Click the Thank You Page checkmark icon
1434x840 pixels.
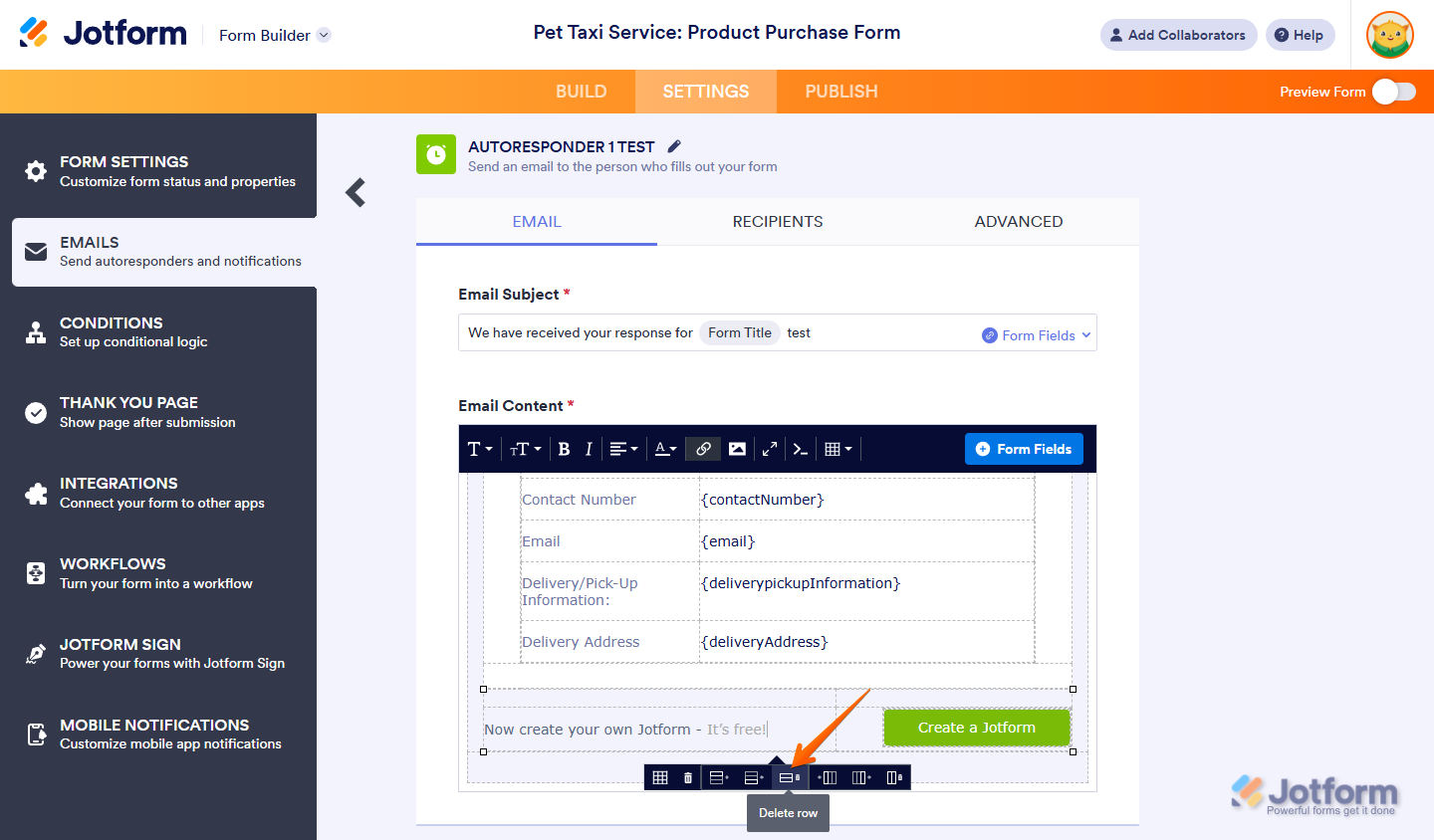click(x=36, y=413)
